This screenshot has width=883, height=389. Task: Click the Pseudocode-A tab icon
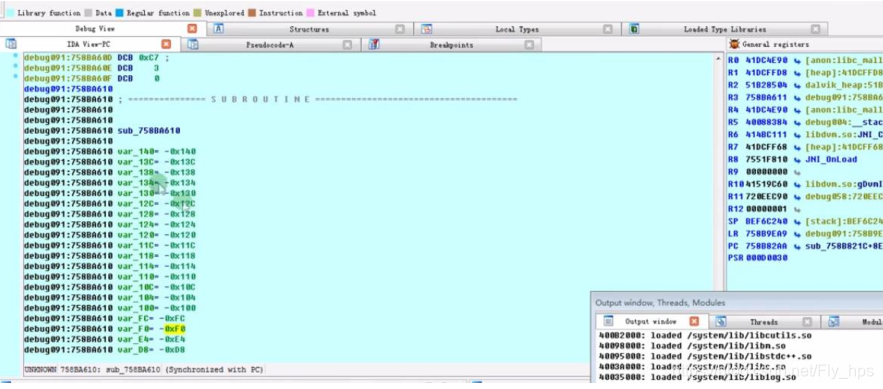click(193, 44)
